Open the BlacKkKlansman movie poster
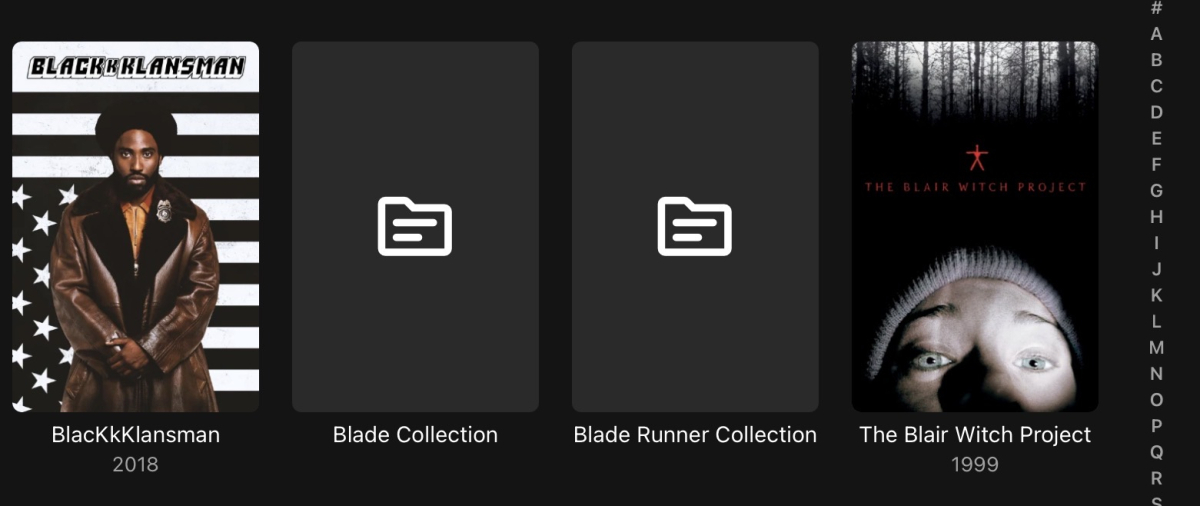1200x506 pixels. coord(135,227)
